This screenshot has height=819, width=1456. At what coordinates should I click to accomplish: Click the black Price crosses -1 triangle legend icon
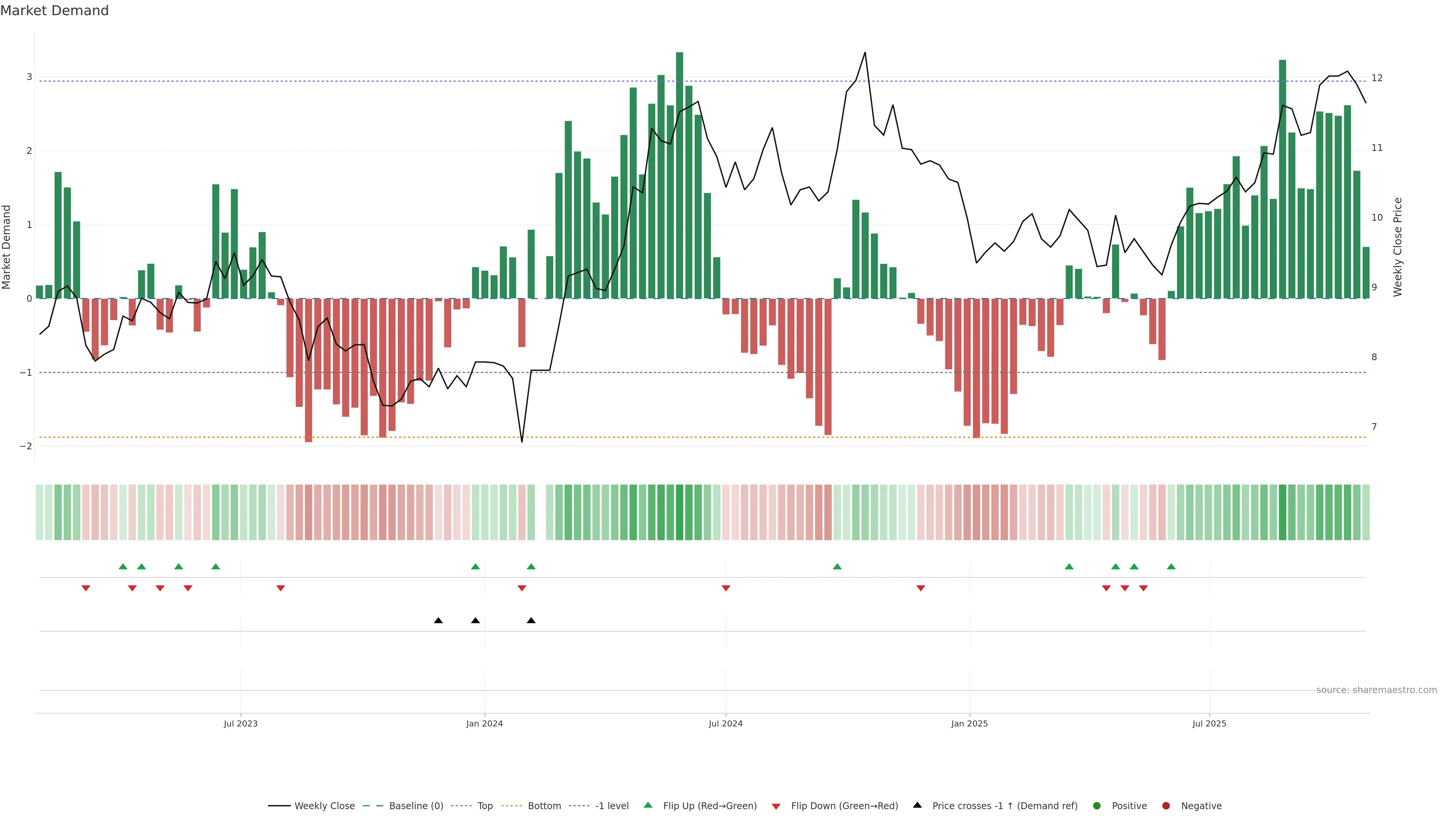[x=917, y=805]
